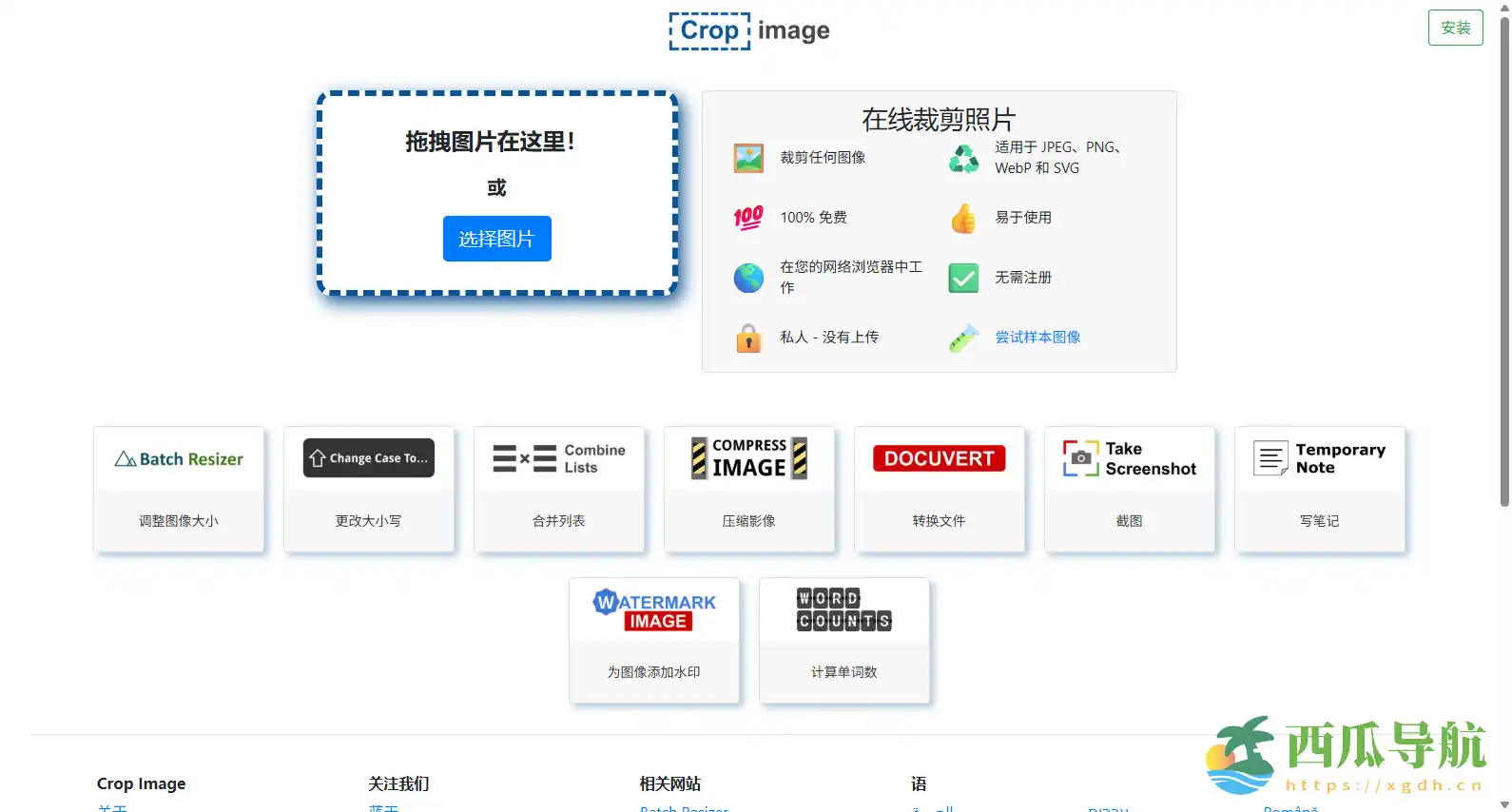
Task: Open the 尝试样本图像 sample link
Action: point(1037,338)
